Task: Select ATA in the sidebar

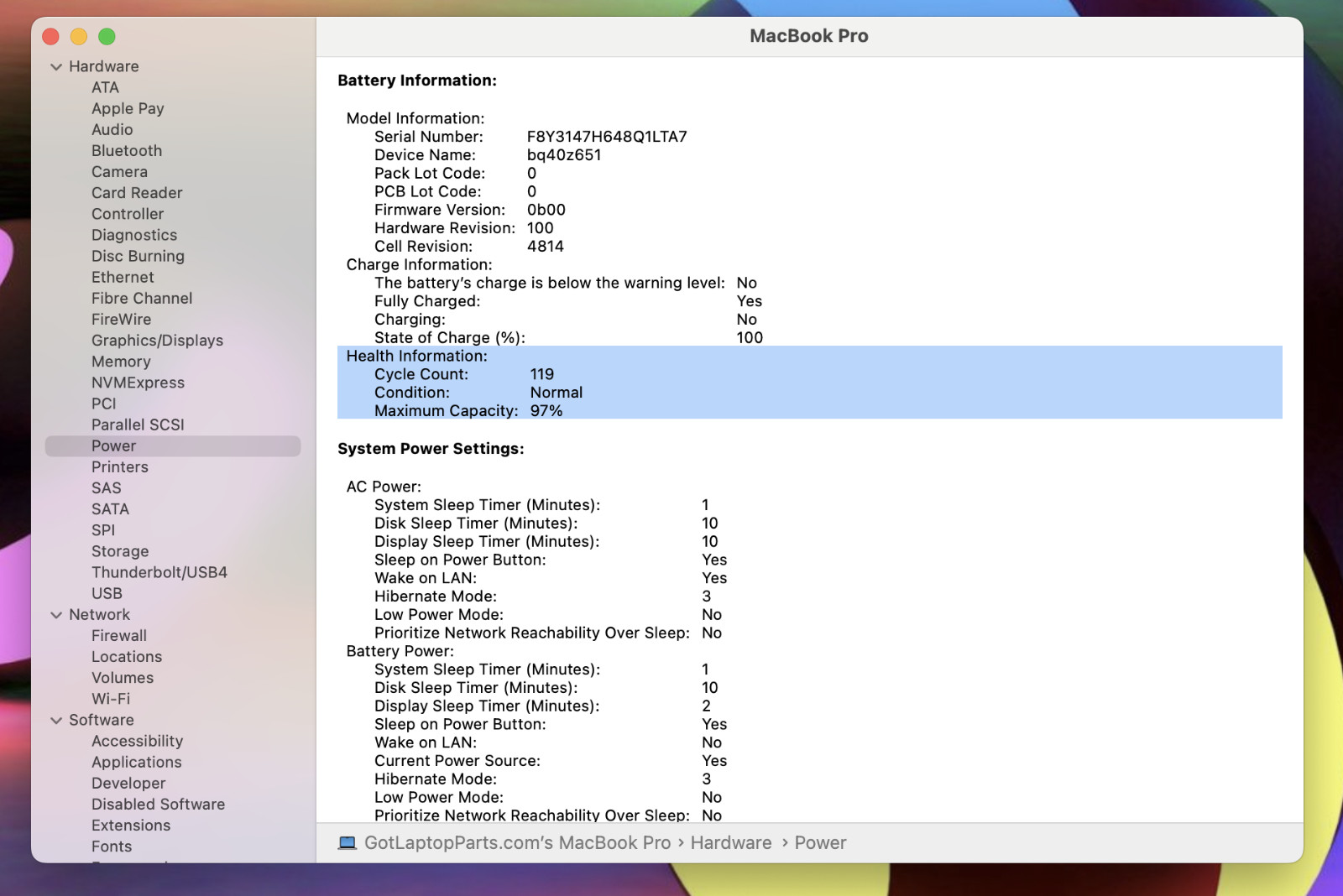Action: 105,87
